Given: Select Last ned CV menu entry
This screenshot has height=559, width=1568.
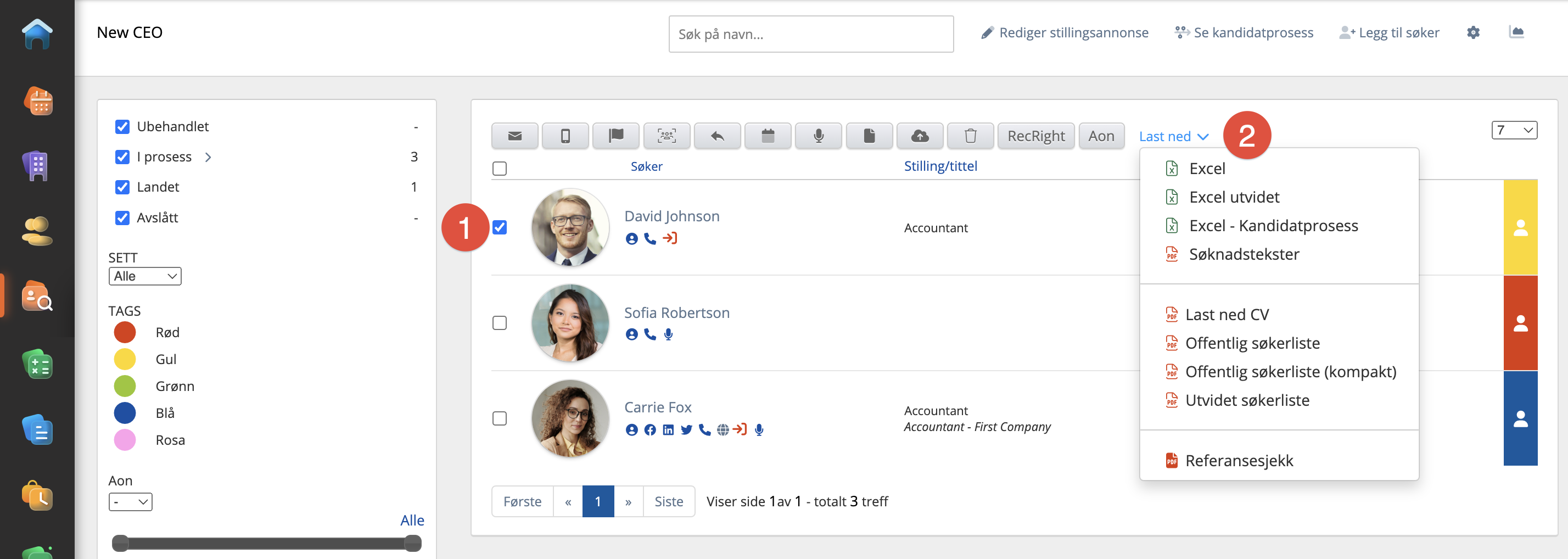Looking at the screenshot, I should coord(1227,315).
